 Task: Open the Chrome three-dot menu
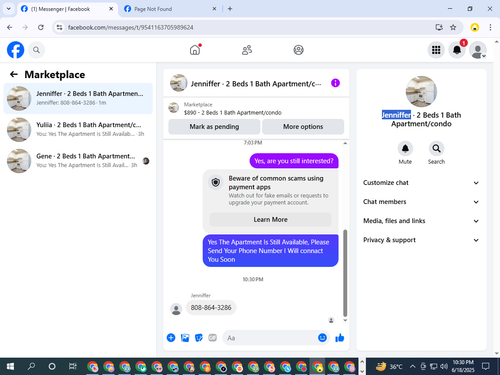click(490, 27)
